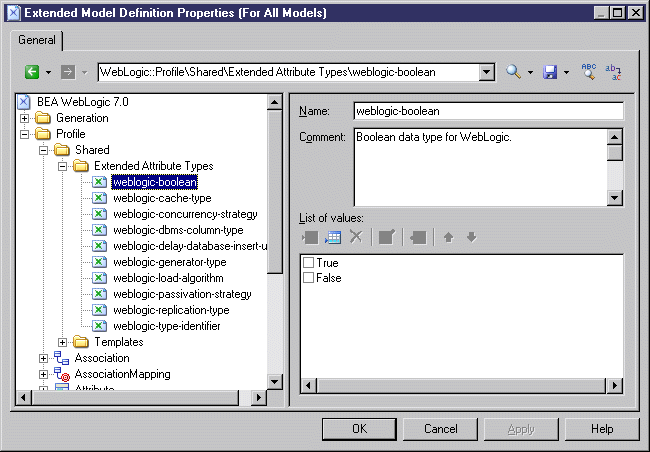Click the edit value icon beside delete
The width and height of the screenshot is (650, 452).
click(x=387, y=237)
